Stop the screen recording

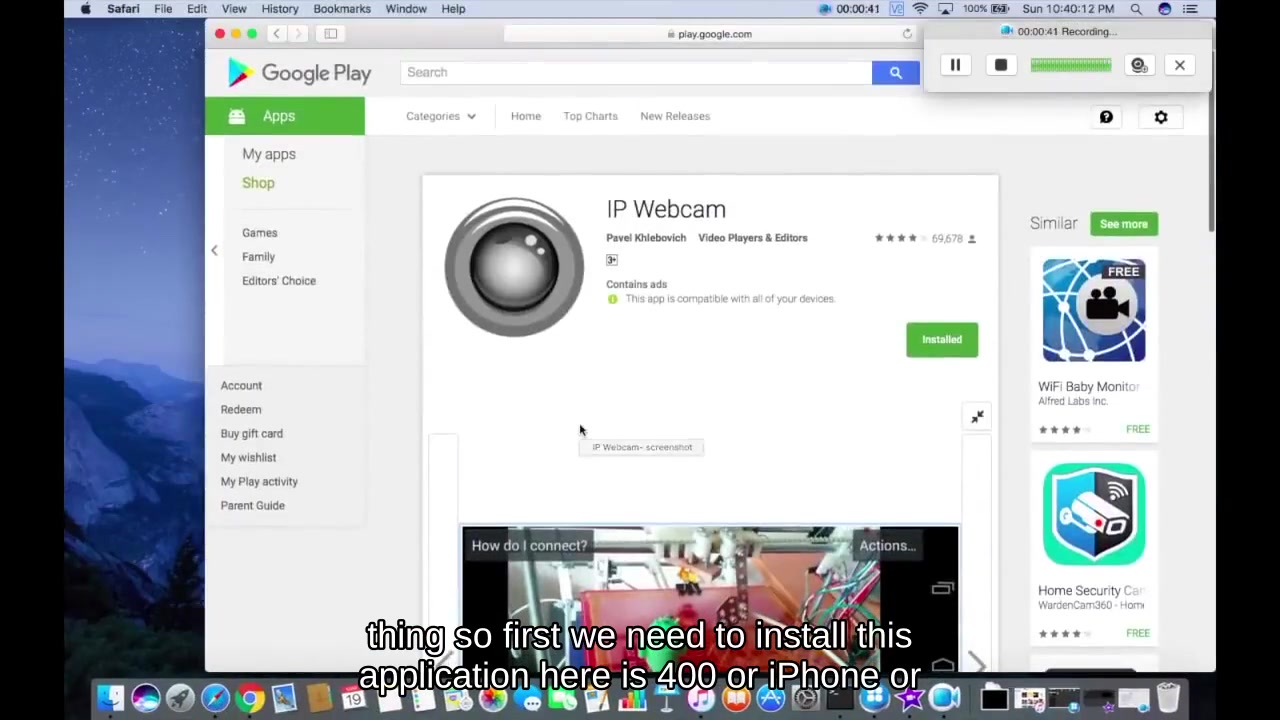coord(1001,65)
